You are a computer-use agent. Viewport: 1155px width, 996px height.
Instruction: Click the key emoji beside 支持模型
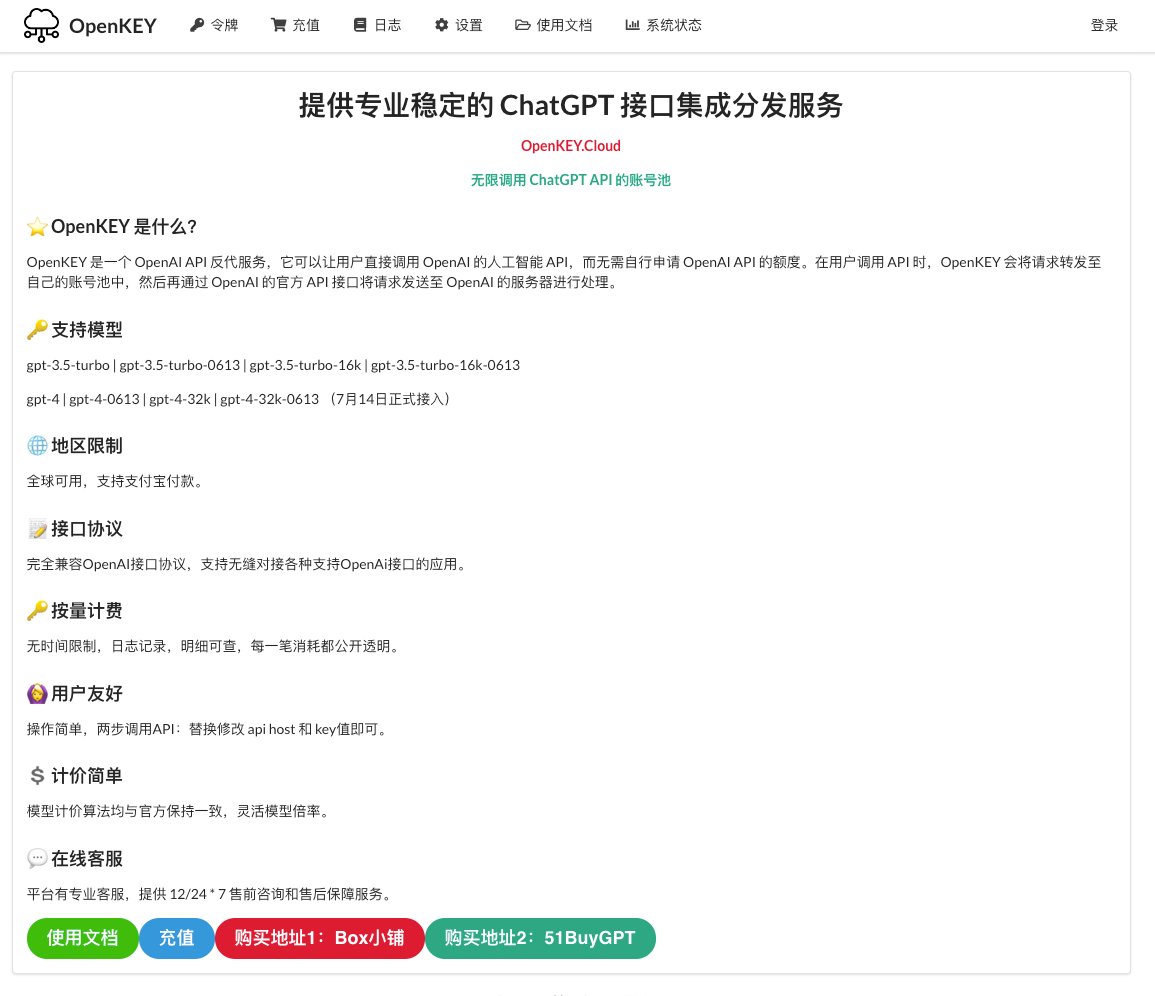(37, 330)
